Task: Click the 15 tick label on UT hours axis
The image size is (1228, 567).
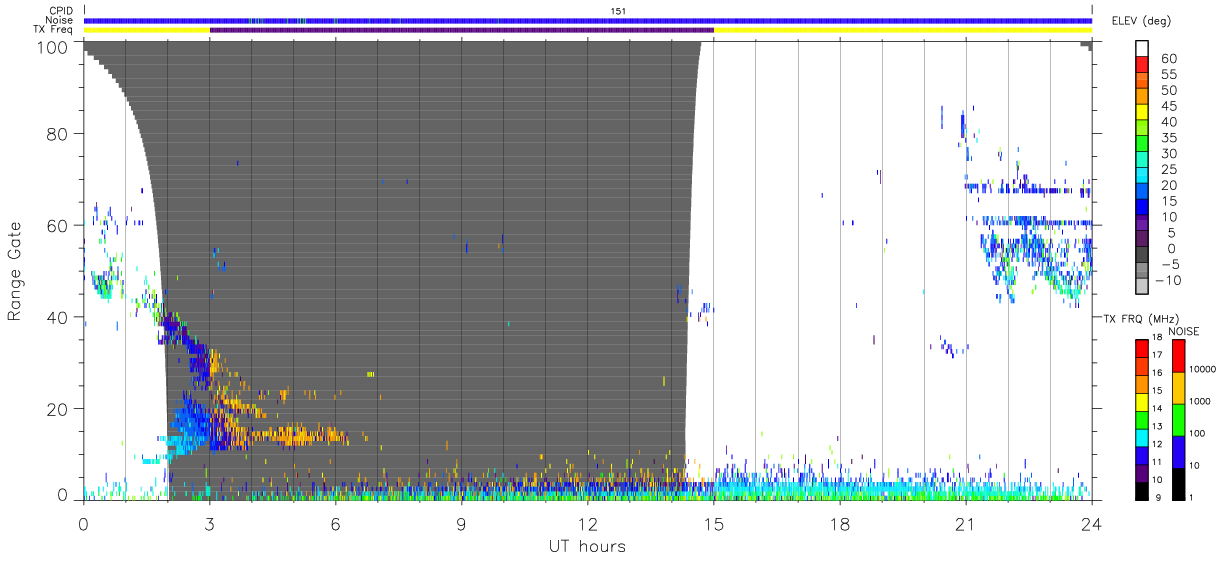Action: coord(714,524)
